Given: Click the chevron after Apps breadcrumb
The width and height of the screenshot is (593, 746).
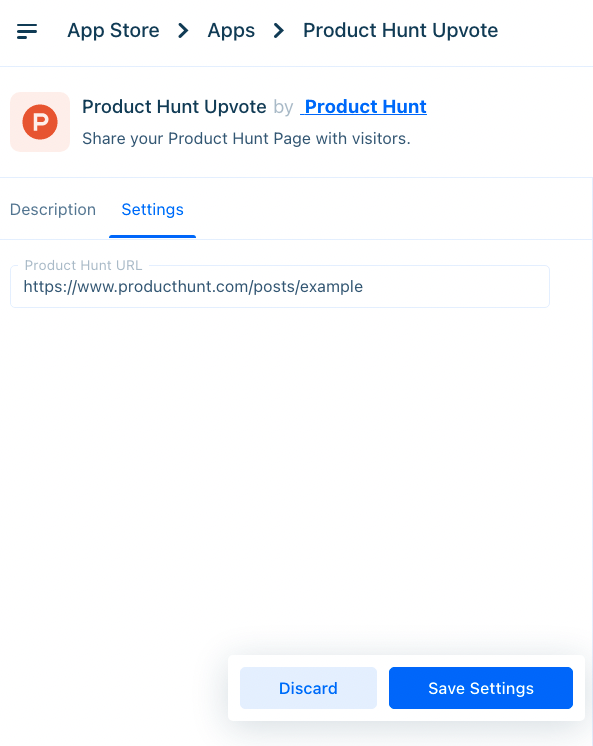Looking at the screenshot, I should click(x=279, y=31).
